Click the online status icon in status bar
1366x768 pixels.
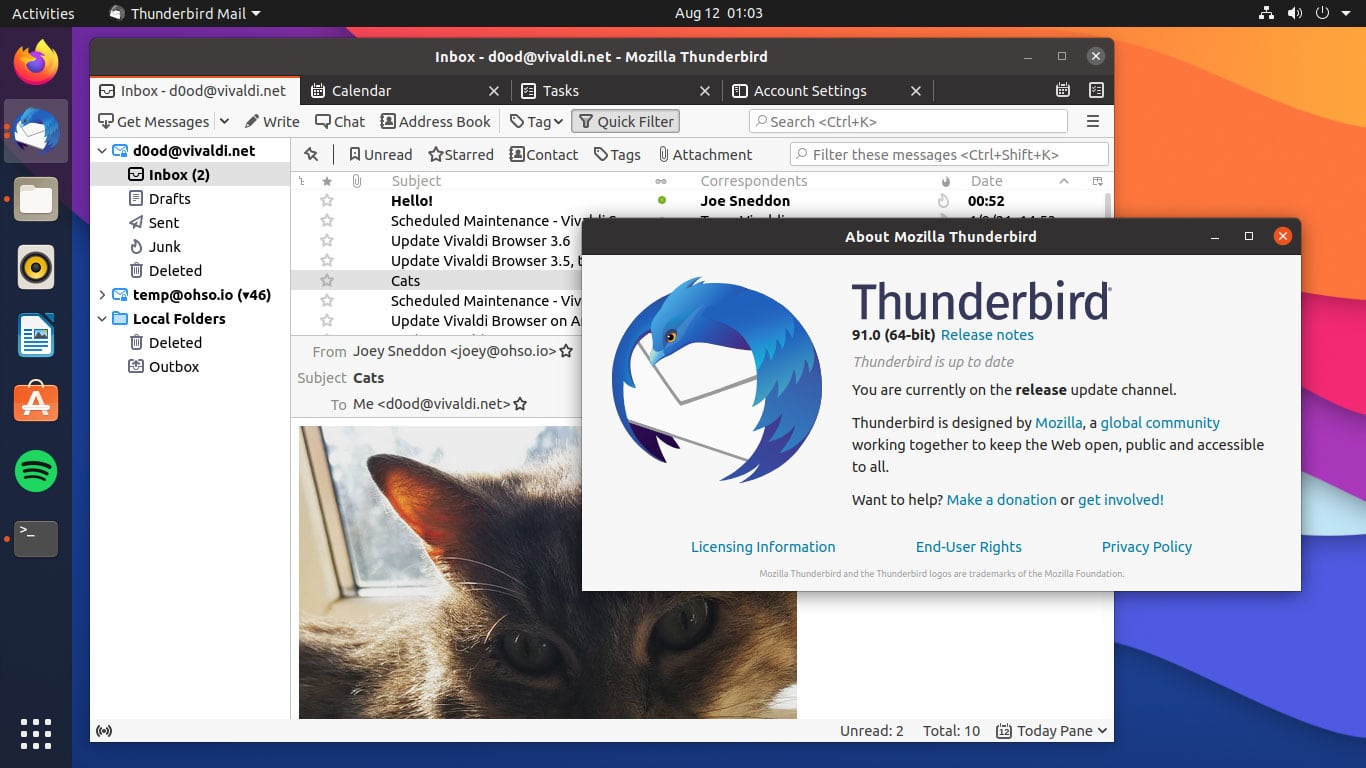[x=104, y=731]
